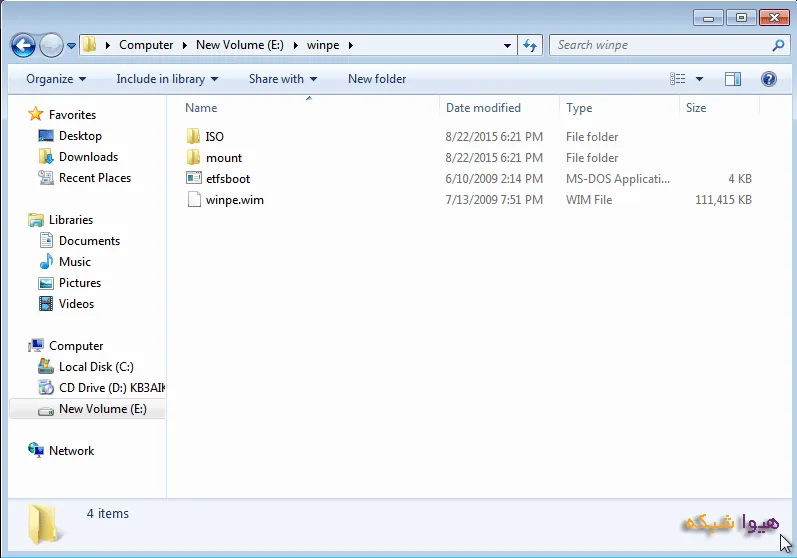The width and height of the screenshot is (797, 558).
Task: Click the Network globe icon
Action: (x=36, y=450)
